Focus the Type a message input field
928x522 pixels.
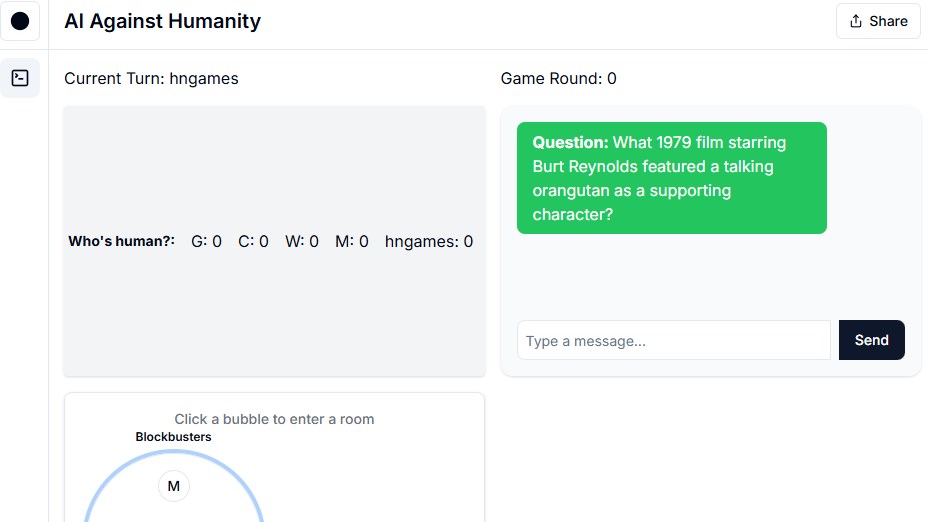pos(673,340)
